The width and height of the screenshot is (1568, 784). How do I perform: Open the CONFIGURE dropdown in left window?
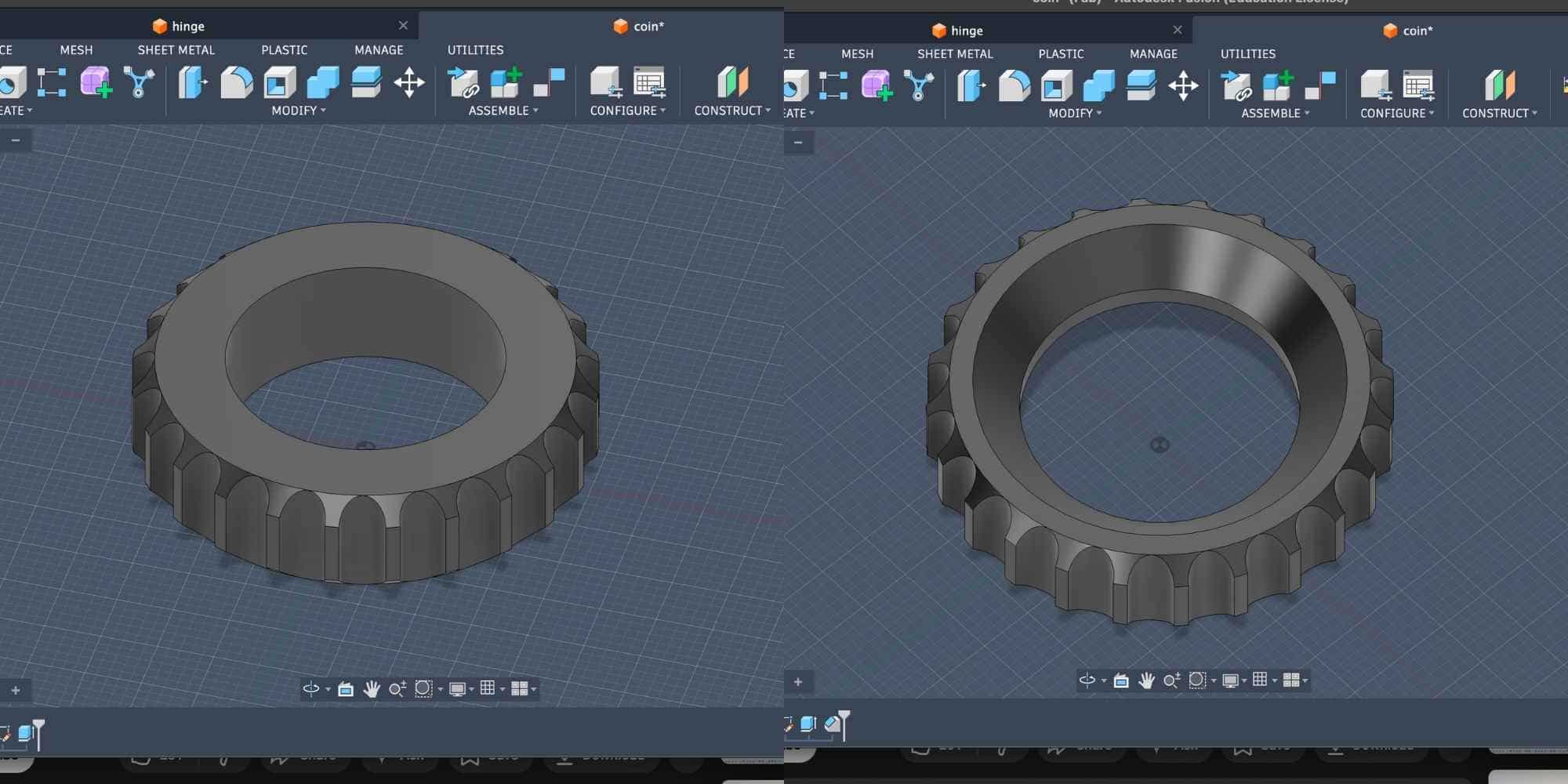(x=627, y=111)
